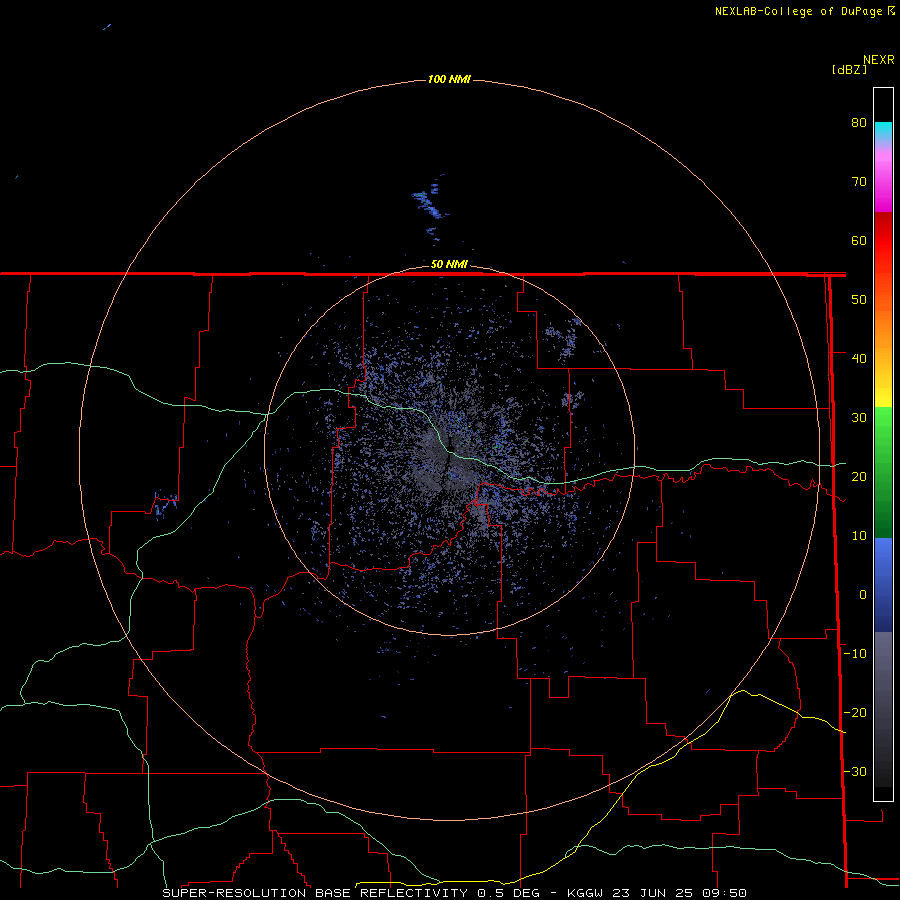Click the 60 dBZ scale value

[859, 240]
